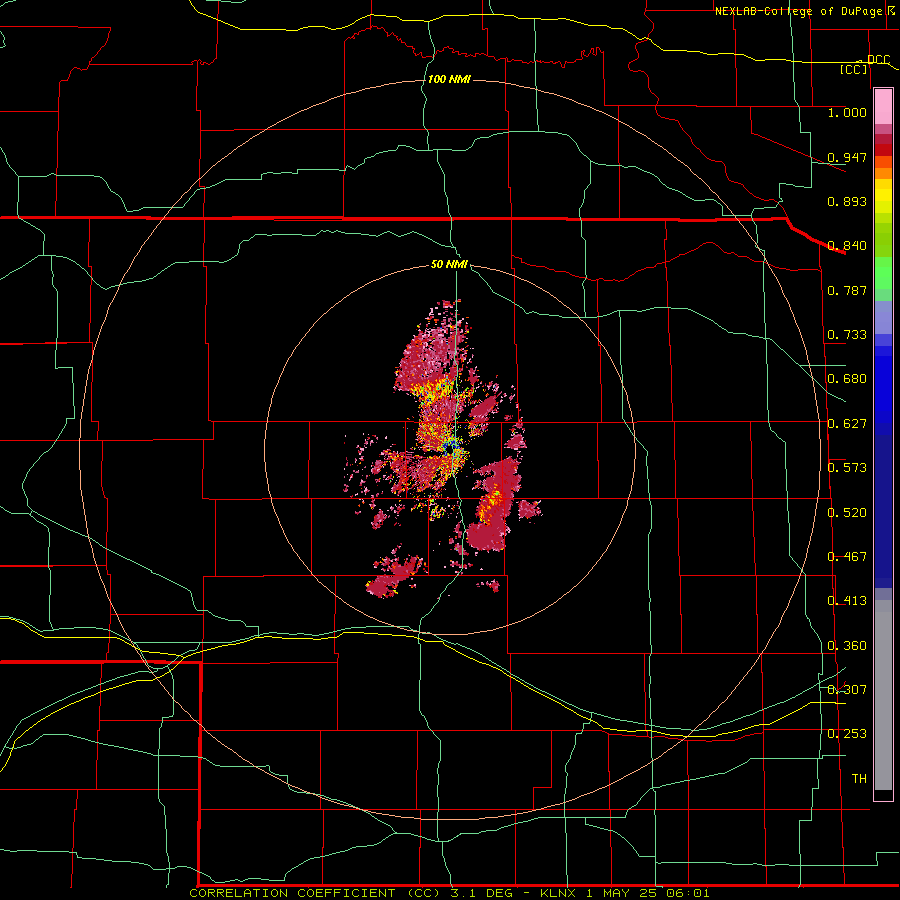900x900 pixels.
Task: Click the 06:01 timestamp in the caption
Action: click(688, 893)
